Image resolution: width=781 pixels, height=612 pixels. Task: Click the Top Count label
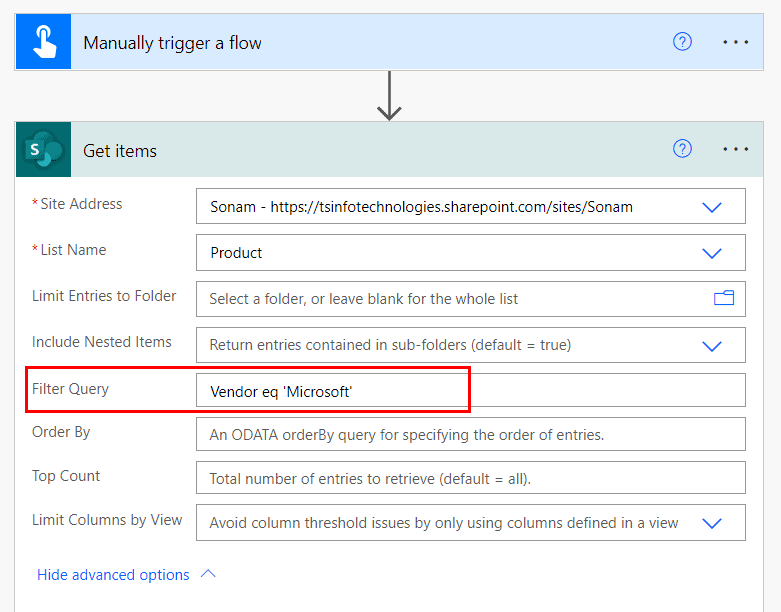pyautogui.click(x=66, y=476)
